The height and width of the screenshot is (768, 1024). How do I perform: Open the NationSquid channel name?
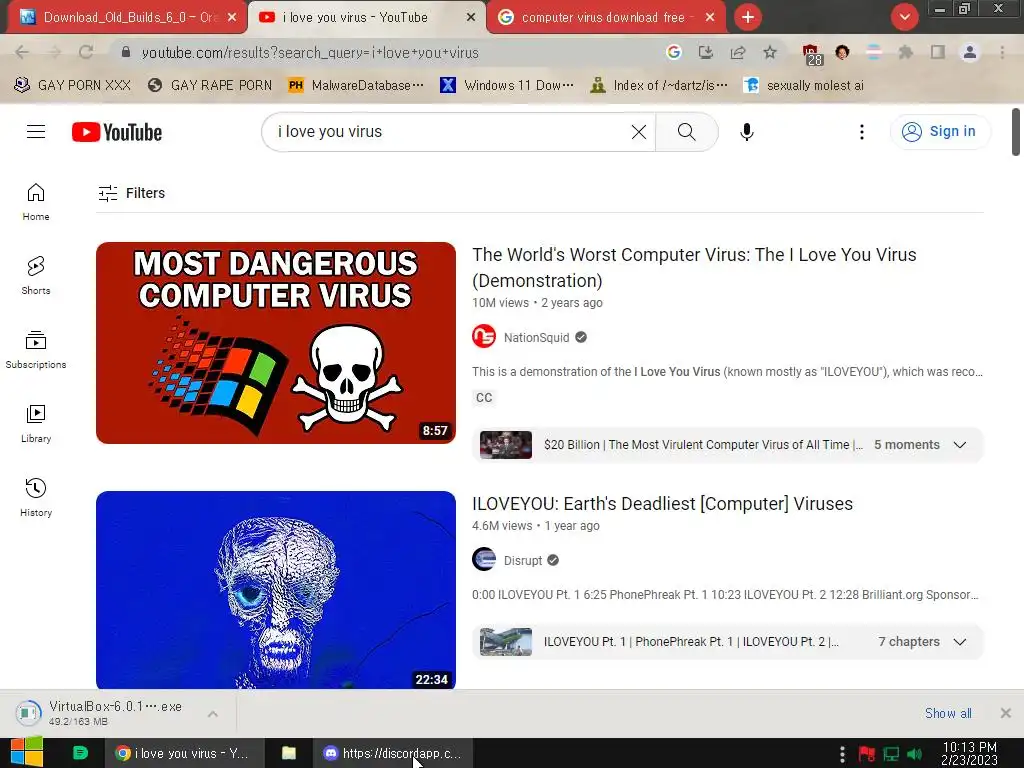[536, 338]
